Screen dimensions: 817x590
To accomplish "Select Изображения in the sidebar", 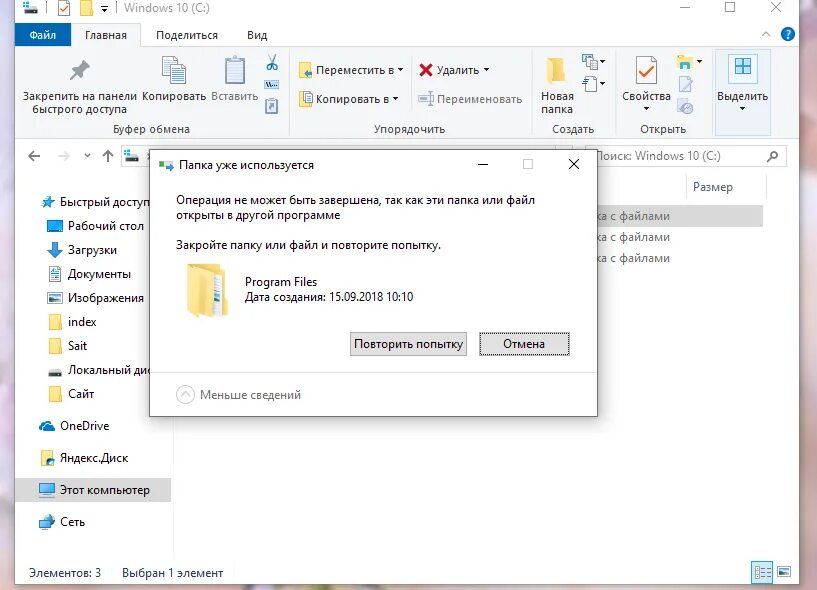I will [95, 298].
